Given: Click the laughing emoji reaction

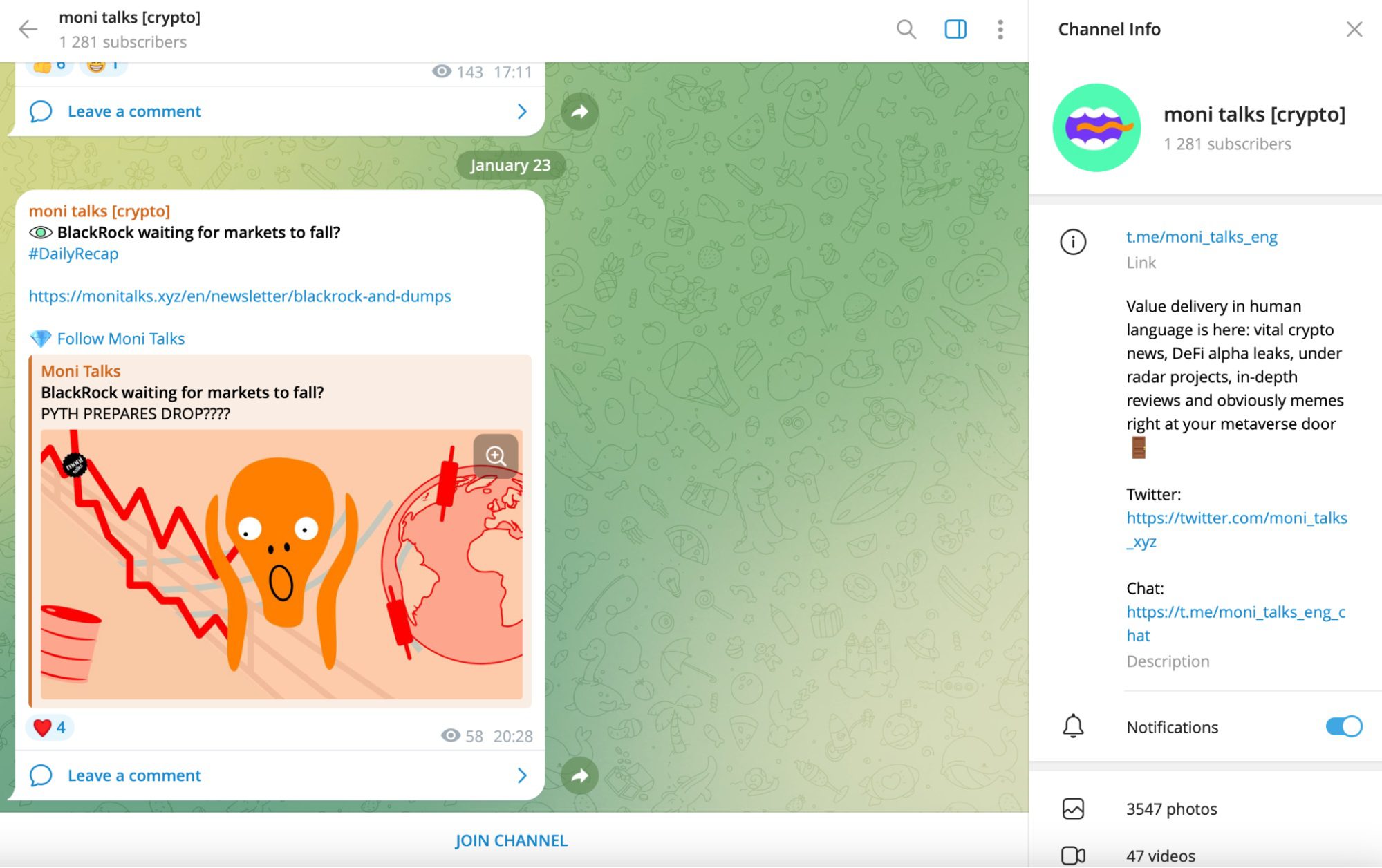Looking at the screenshot, I should click(103, 67).
